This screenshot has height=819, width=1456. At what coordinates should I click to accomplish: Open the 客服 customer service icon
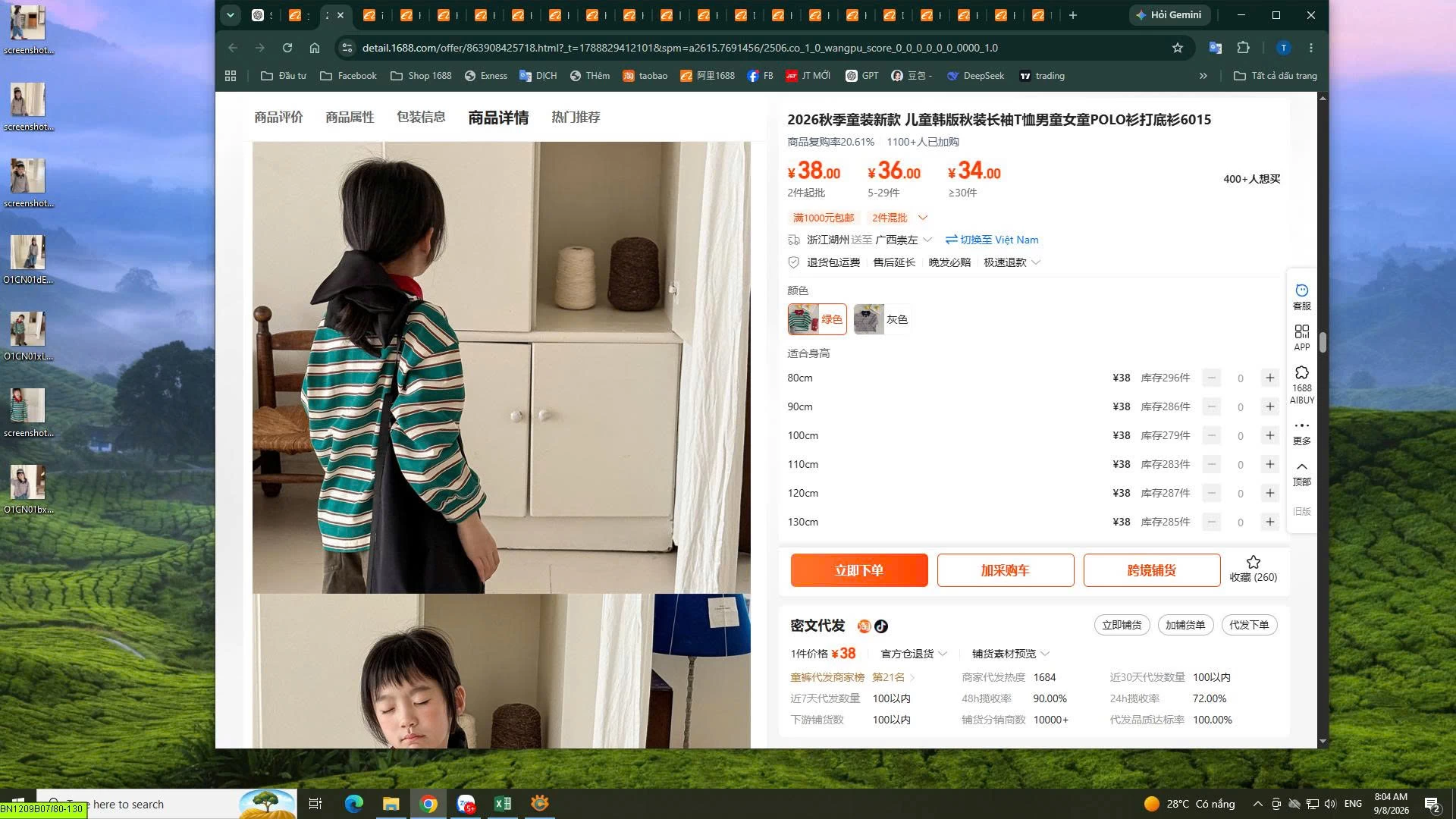click(1301, 297)
